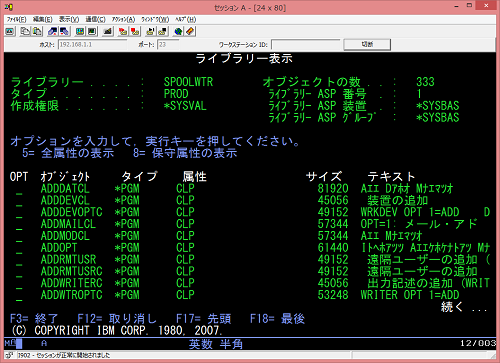Viewport: 500px width, 363px height.
Task: Open the display color setup icon
Action: [80, 31]
